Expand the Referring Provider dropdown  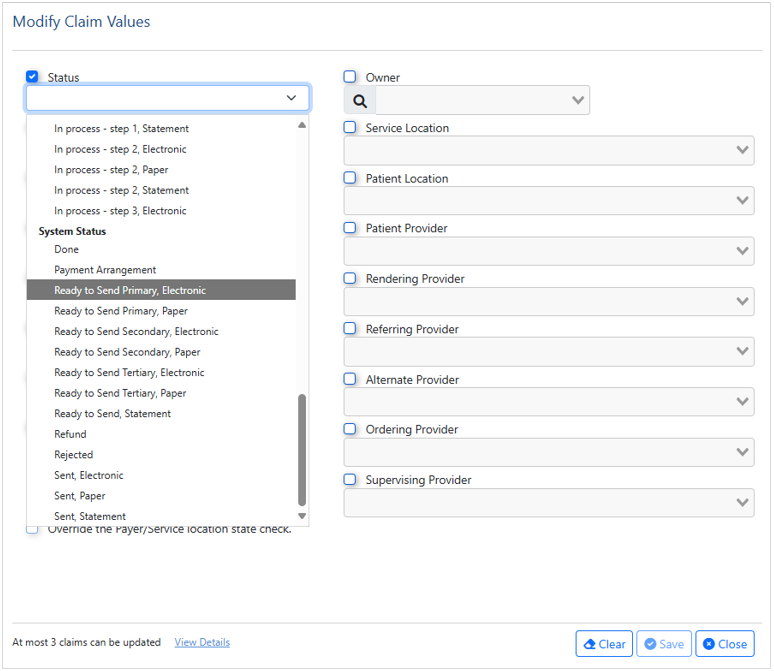(549, 352)
